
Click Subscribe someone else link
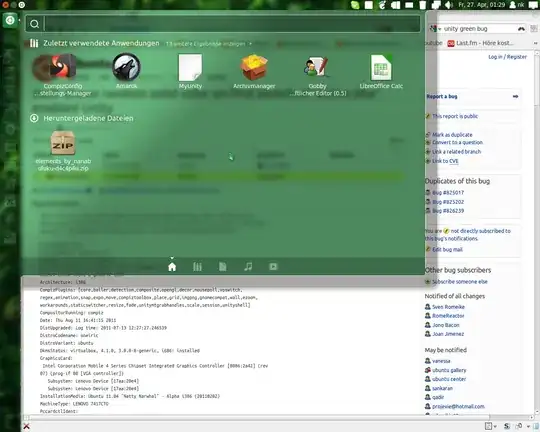pos(460,282)
